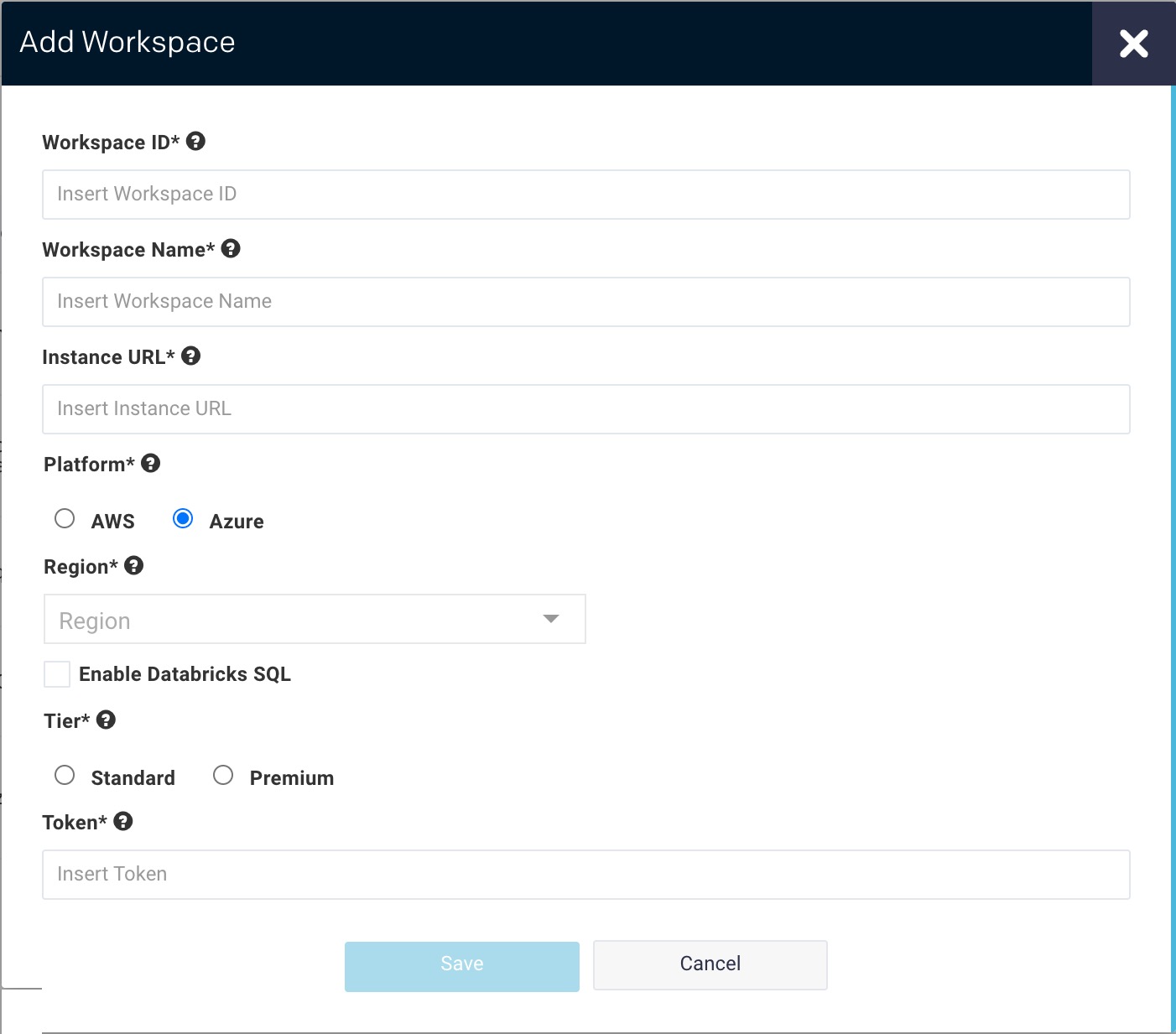Click the Platform help question mark icon
This screenshot has height=1034, width=1176.
coord(150,463)
